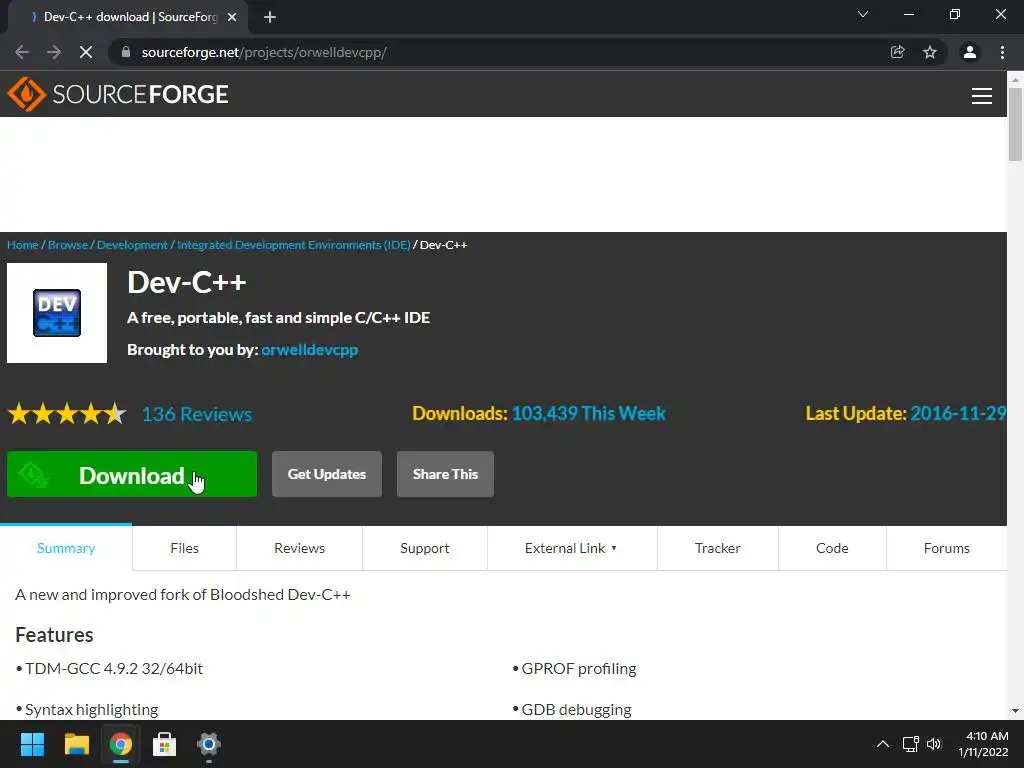Open the Windows Start menu
Image resolution: width=1024 pixels, height=768 pixels.
coord(32,744)
